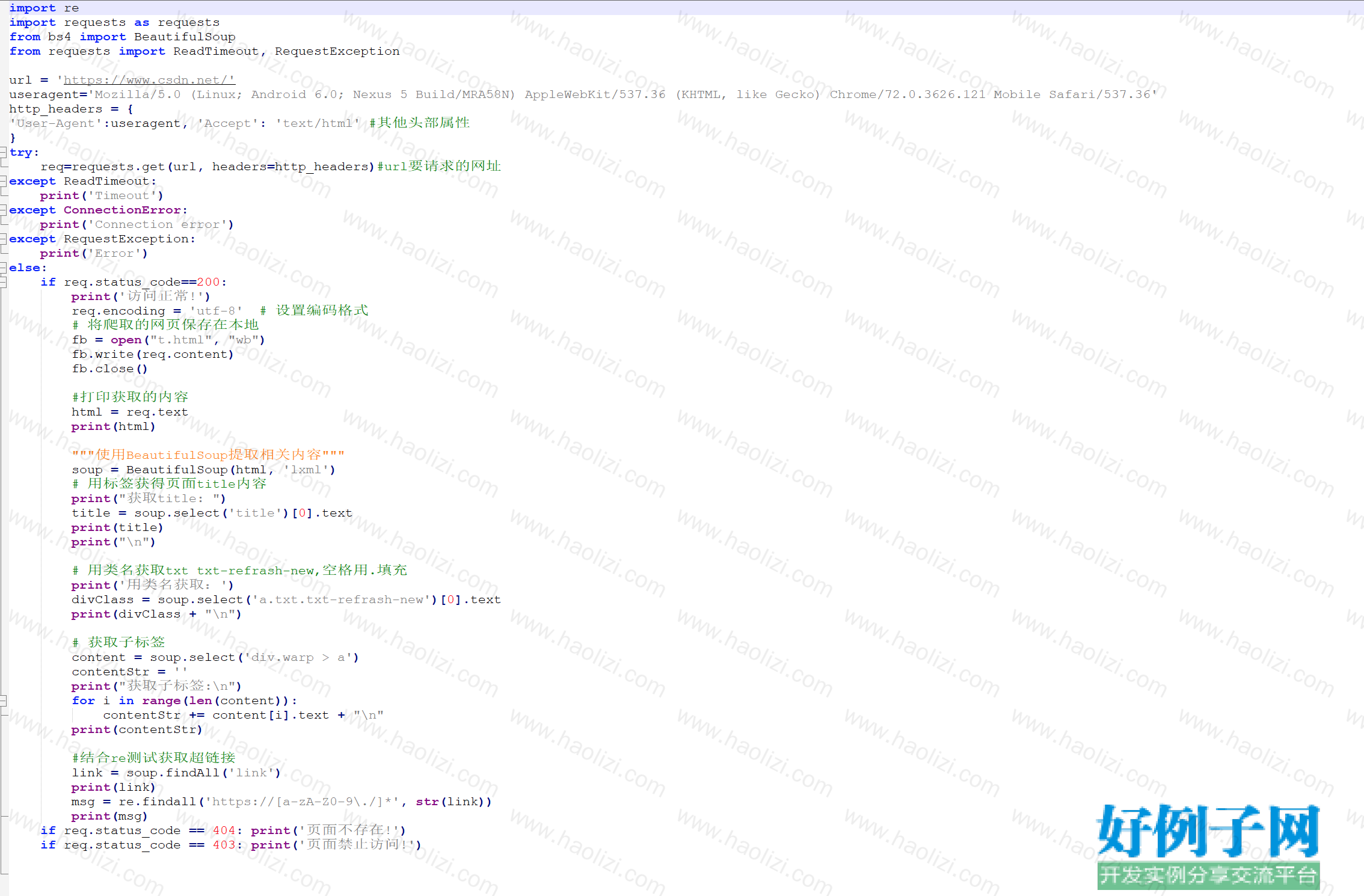
Task: Click the print('用类名获取: ') statement
Action: tap(153, 585)
